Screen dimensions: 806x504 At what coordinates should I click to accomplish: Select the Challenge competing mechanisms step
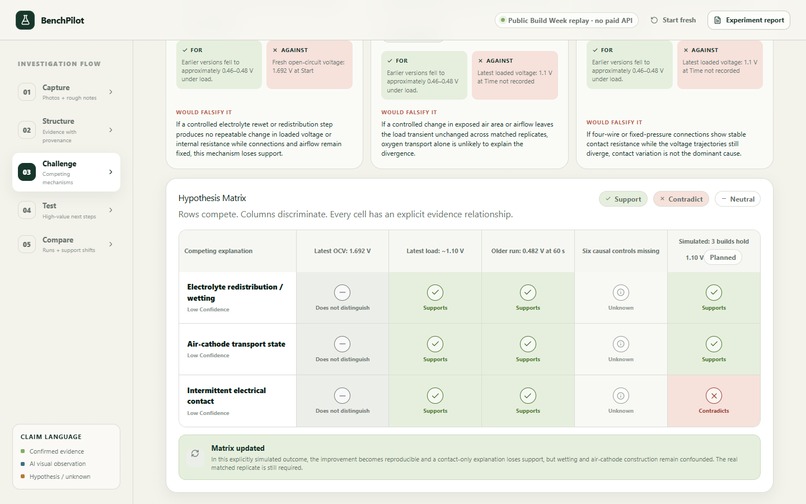[x=66, y=172]
